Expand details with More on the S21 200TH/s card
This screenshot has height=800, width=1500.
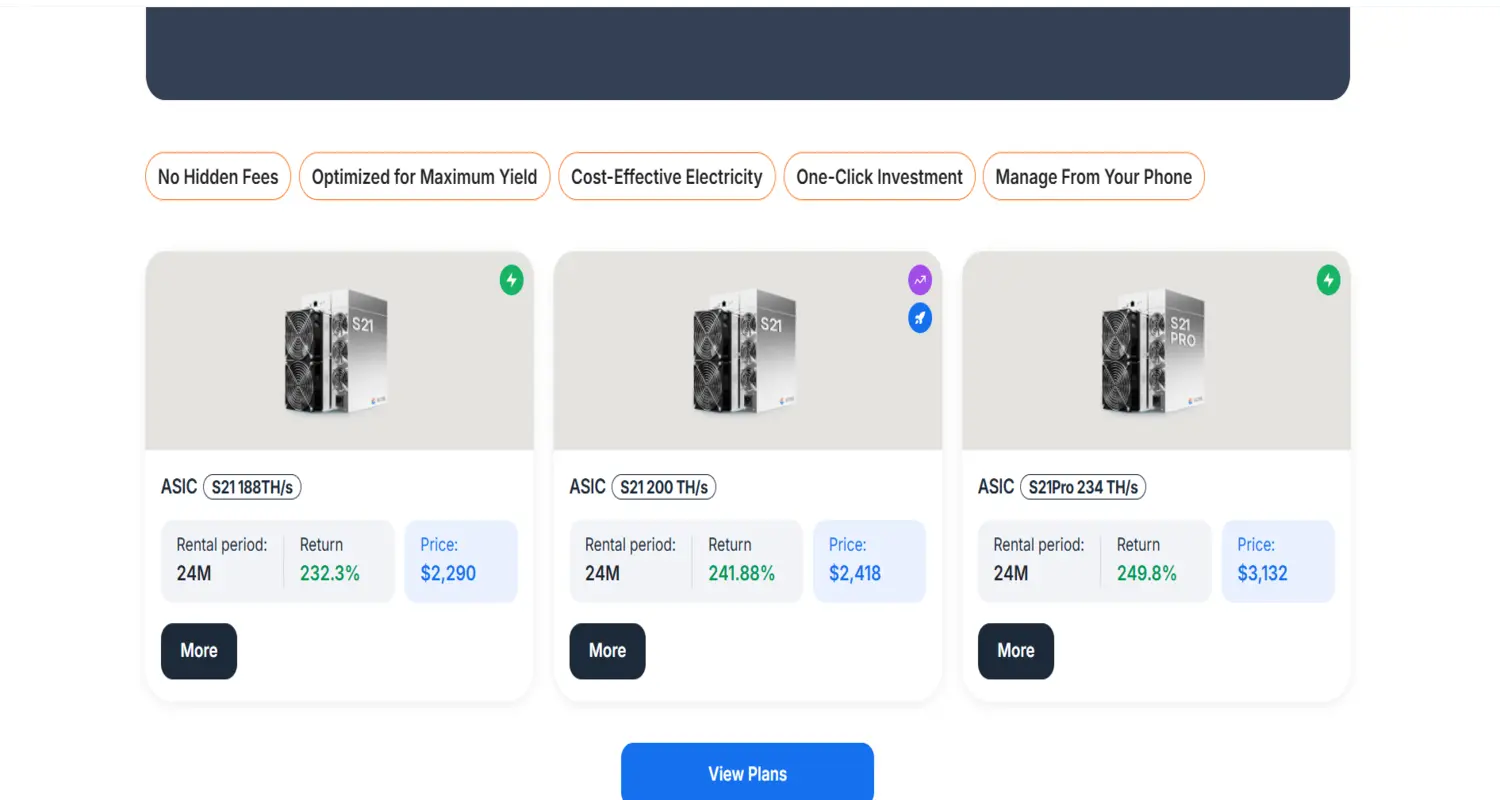(x=607, y=651)
